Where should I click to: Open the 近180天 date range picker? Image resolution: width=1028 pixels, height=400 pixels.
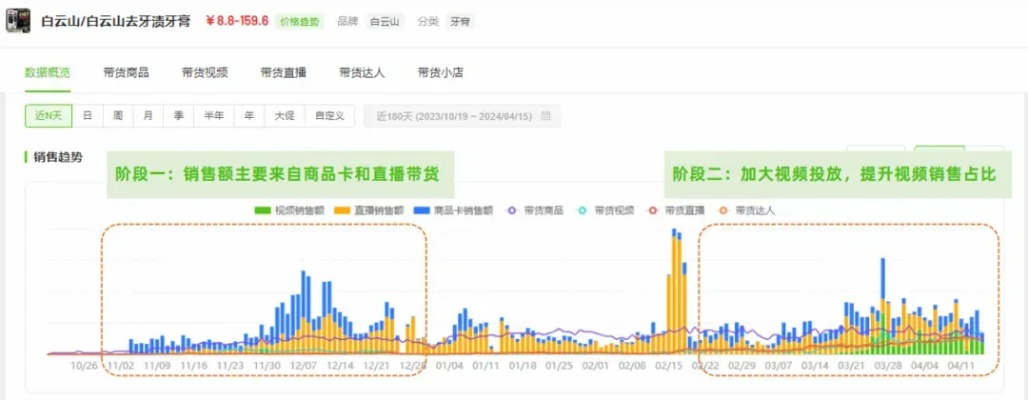[x=462, y=116]
